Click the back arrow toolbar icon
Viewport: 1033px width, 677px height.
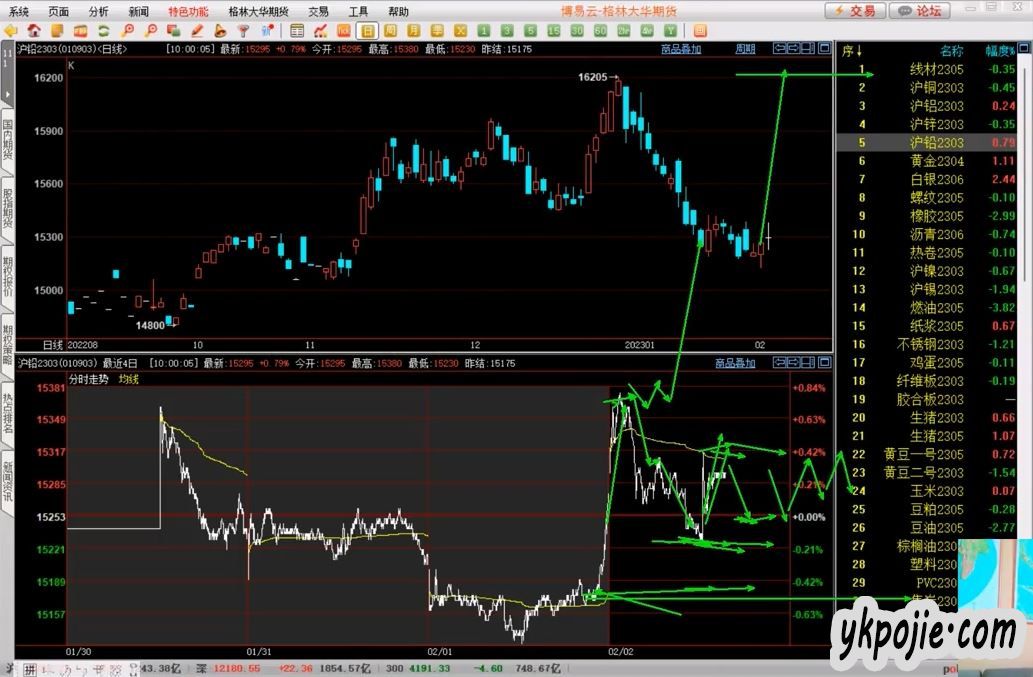click(11, 30)
